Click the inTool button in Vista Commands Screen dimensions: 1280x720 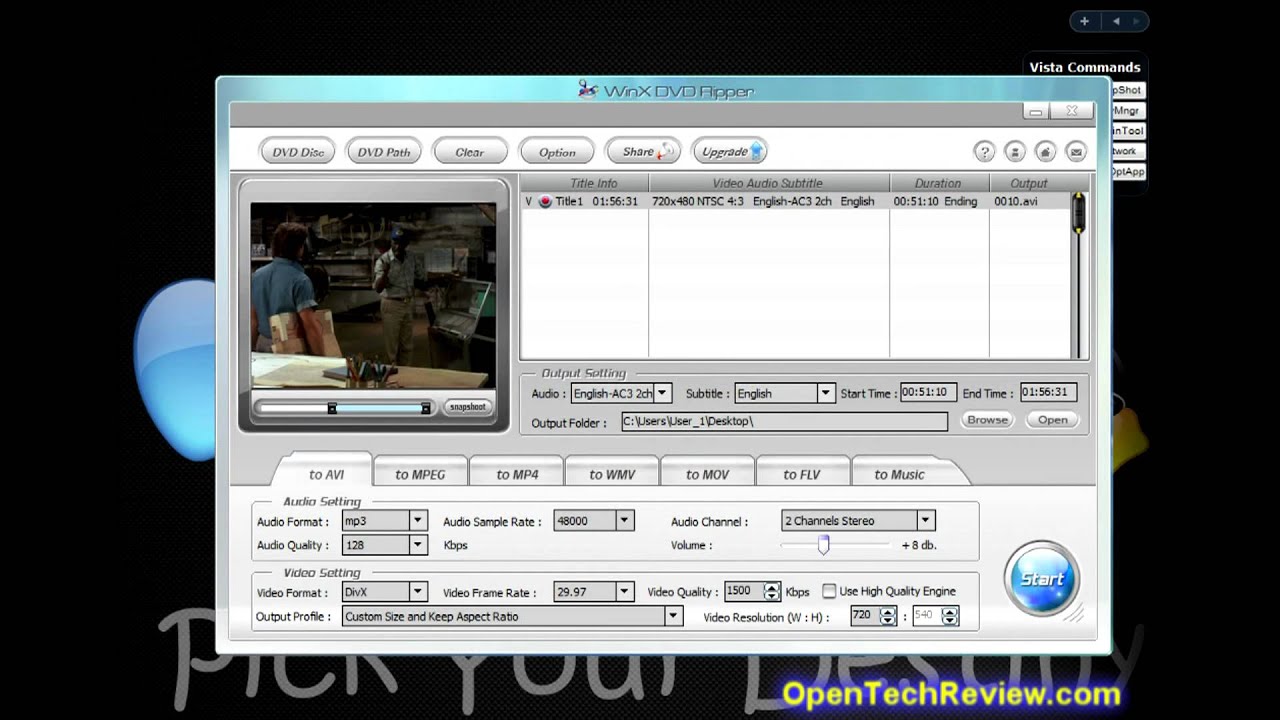(x=1127, y=131)
